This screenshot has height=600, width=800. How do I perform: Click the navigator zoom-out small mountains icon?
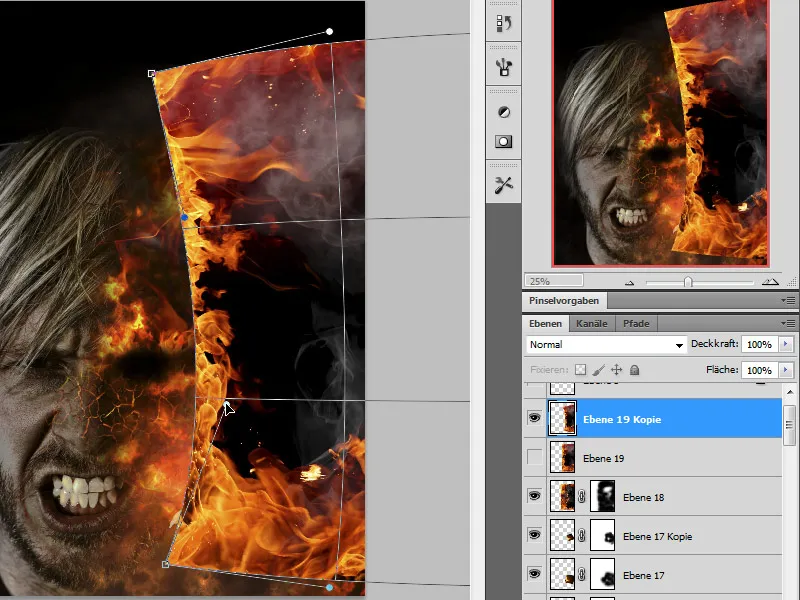point(630,282)
